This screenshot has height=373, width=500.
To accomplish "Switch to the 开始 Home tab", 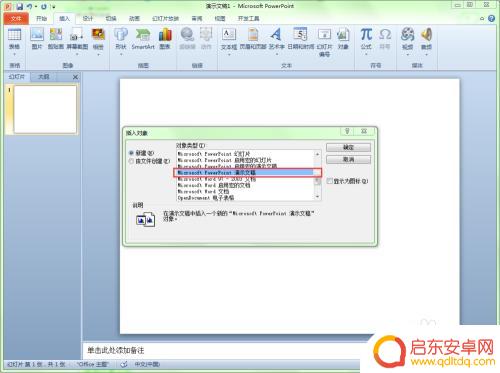I will tap(41, 18).
